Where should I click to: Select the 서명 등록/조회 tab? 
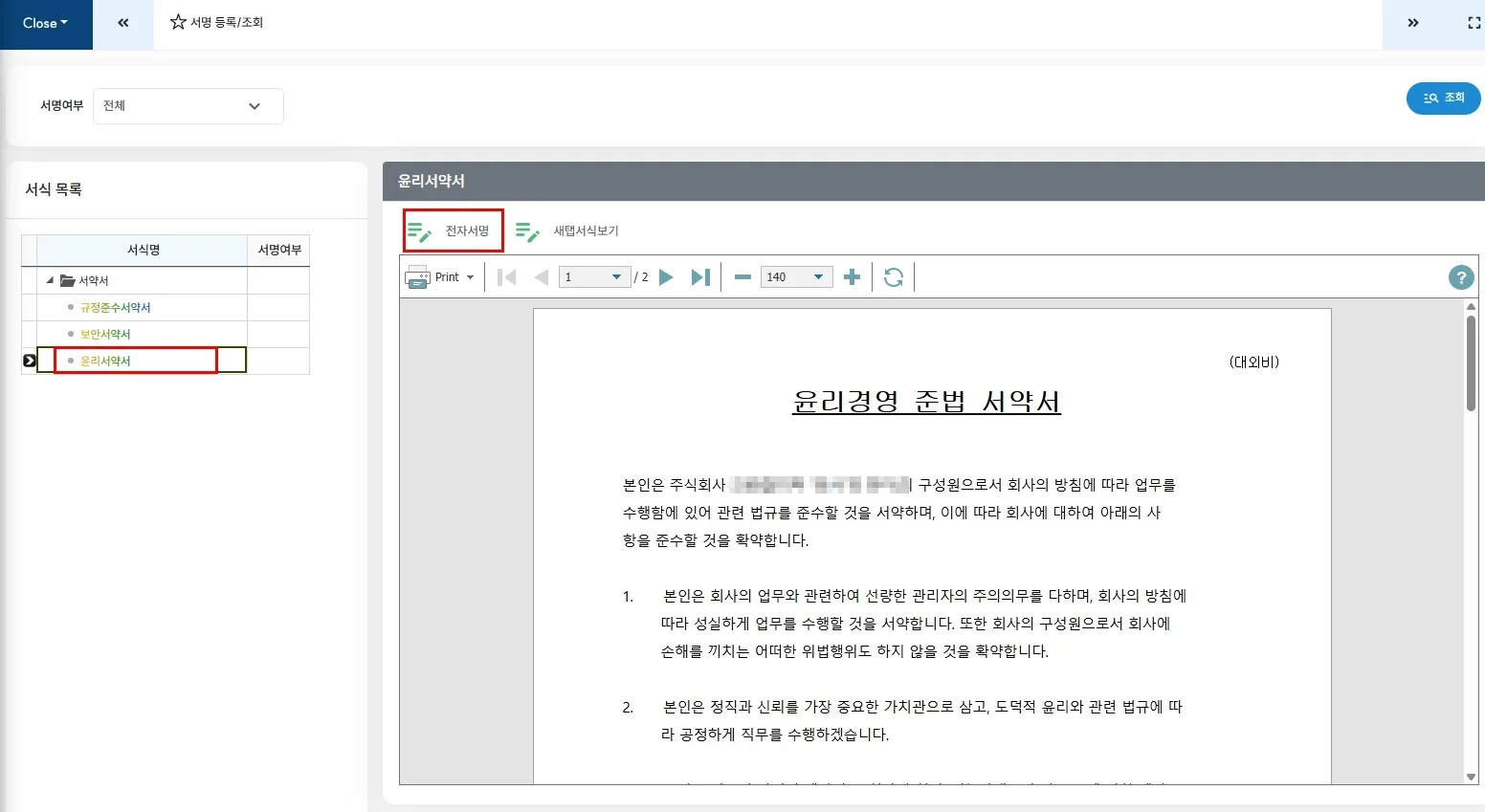click(216, 22)
